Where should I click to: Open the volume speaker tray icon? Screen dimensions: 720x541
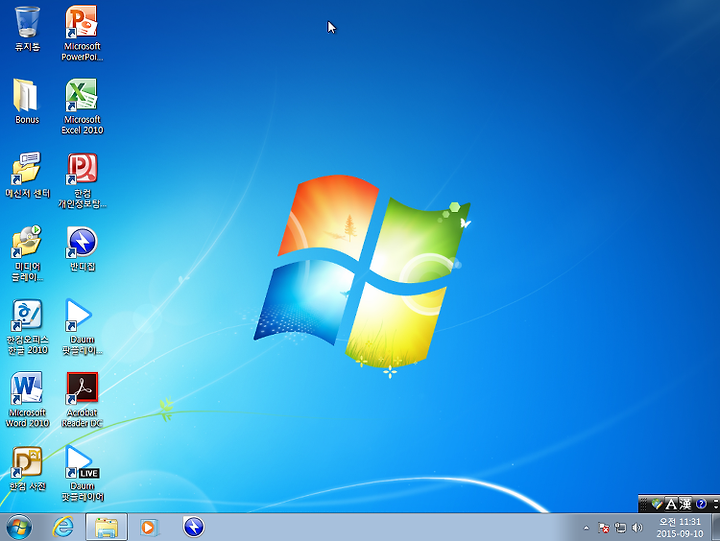637,528
